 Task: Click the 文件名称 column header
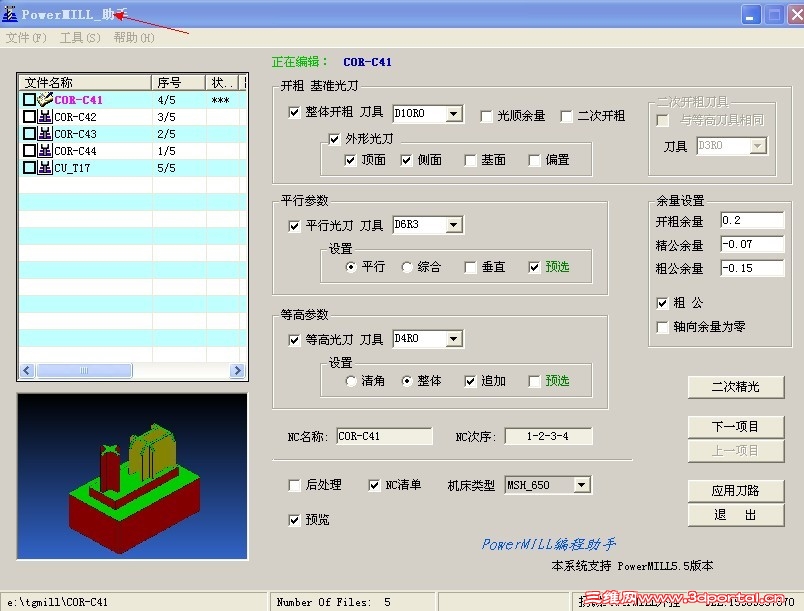tap(85, 83)
